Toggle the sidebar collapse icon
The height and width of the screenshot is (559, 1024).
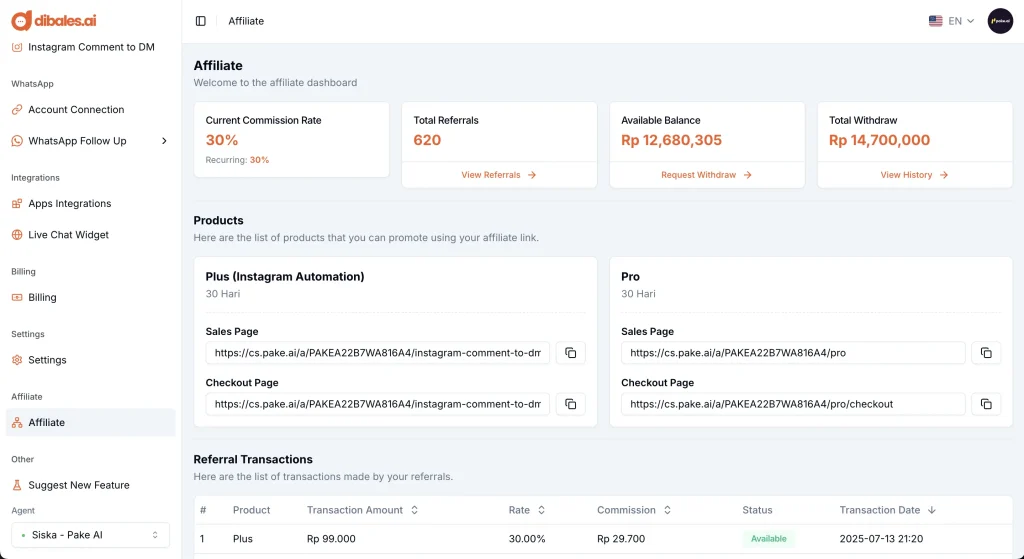pyautogui.click(x=201, y=21)
